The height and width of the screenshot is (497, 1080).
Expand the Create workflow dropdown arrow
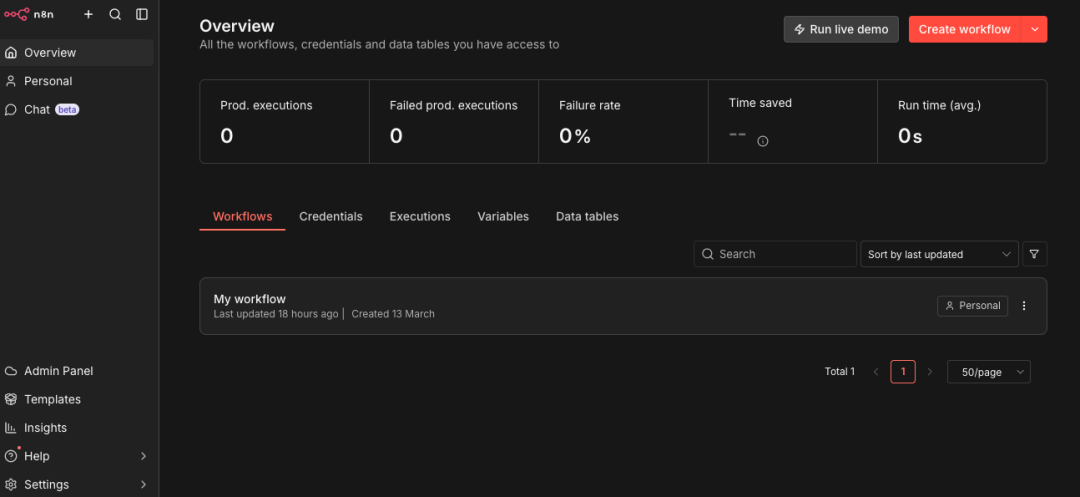click(1035, 29)
